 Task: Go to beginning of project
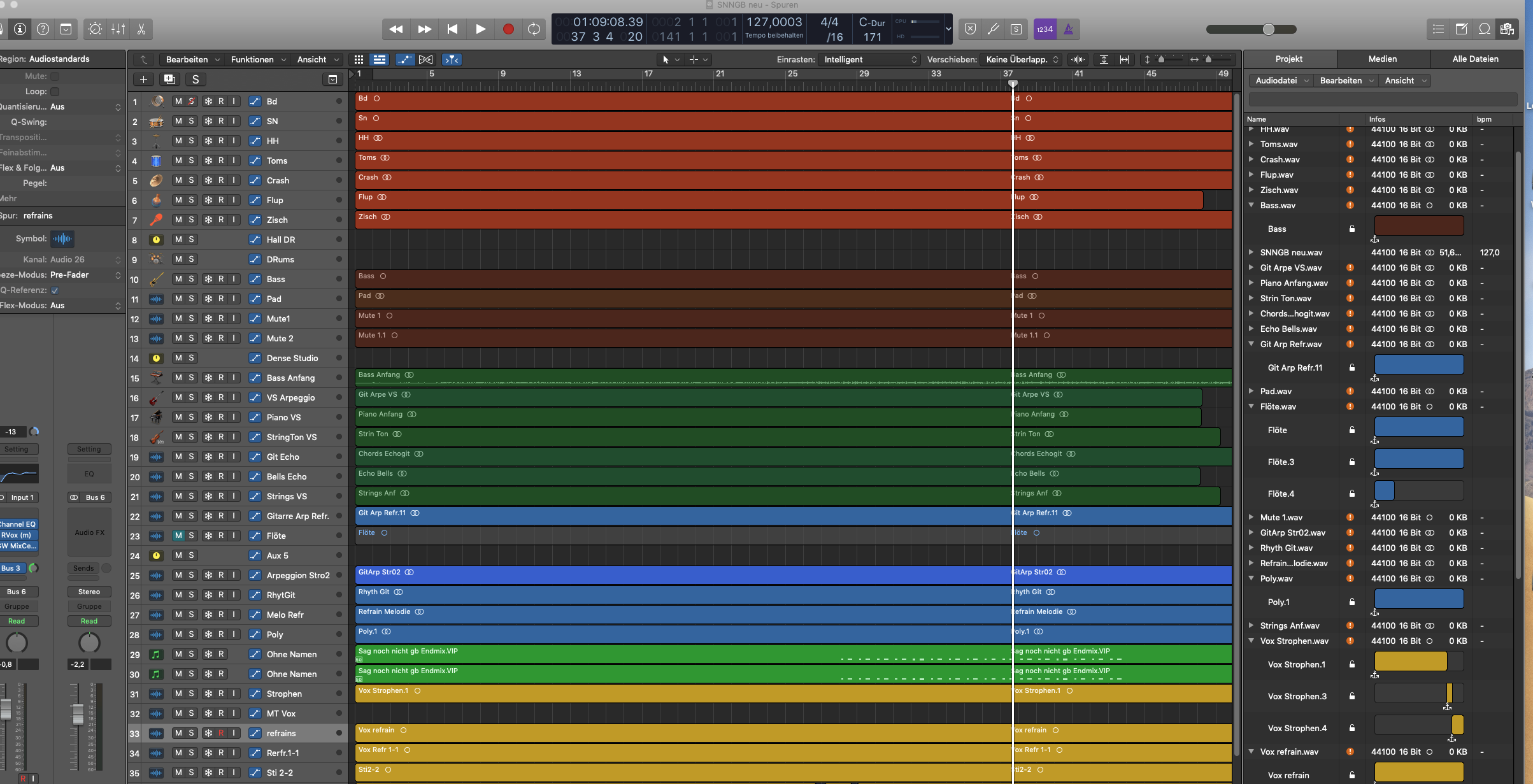[452, 29]
